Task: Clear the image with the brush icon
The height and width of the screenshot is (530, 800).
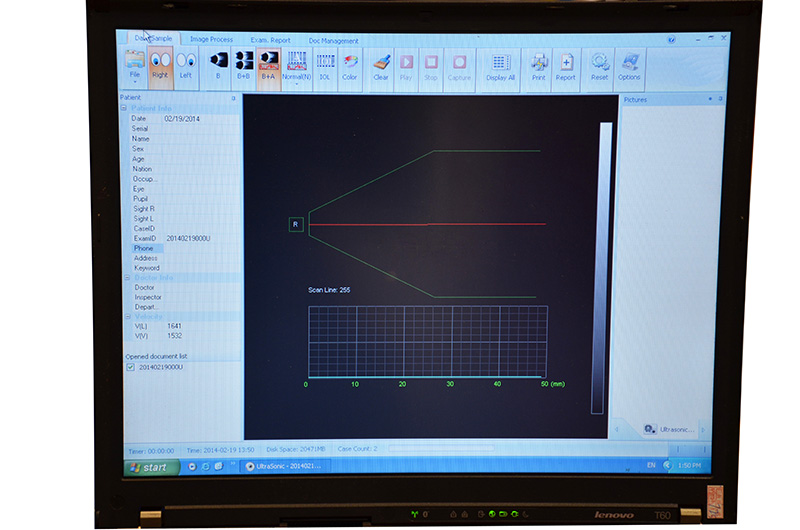Action: (381, 66)
